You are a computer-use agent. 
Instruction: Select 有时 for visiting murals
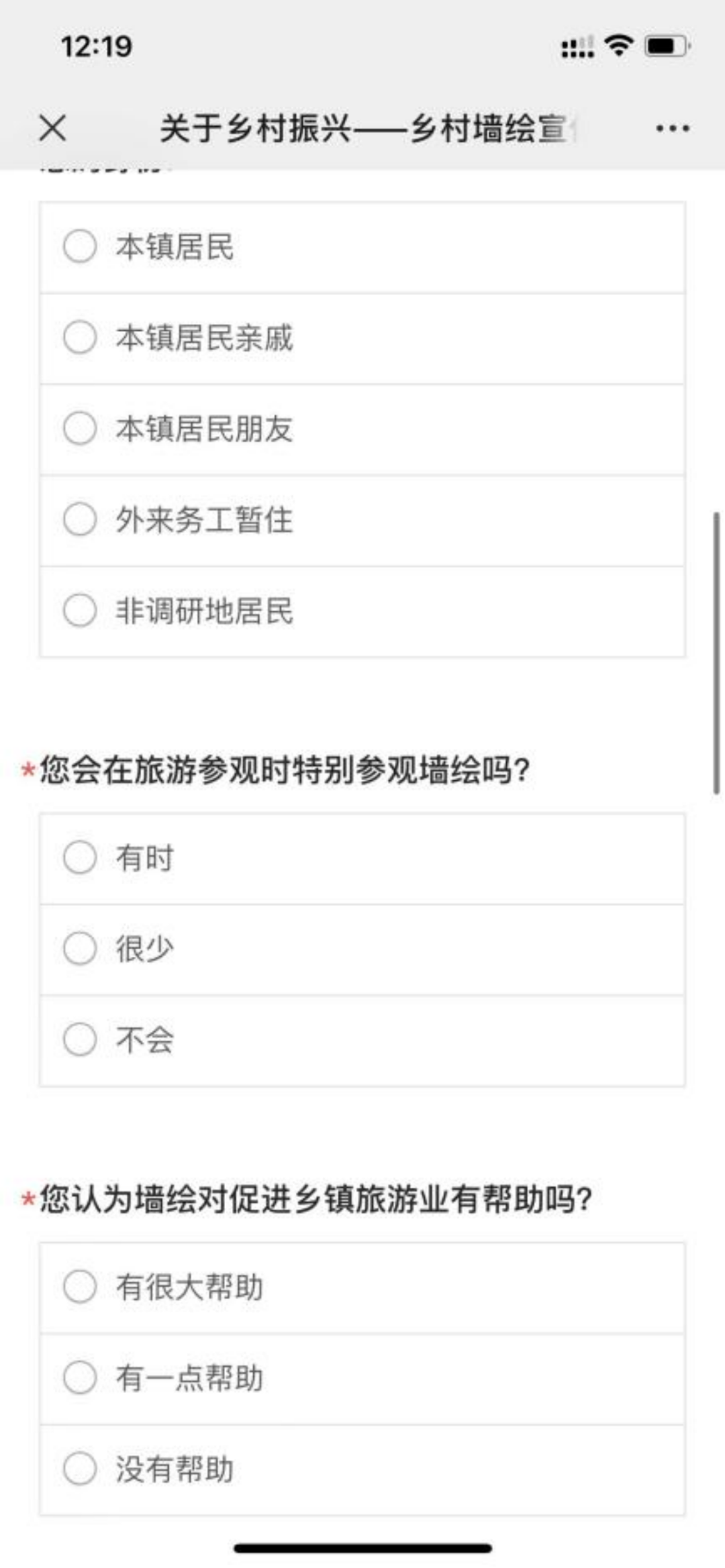80,857
